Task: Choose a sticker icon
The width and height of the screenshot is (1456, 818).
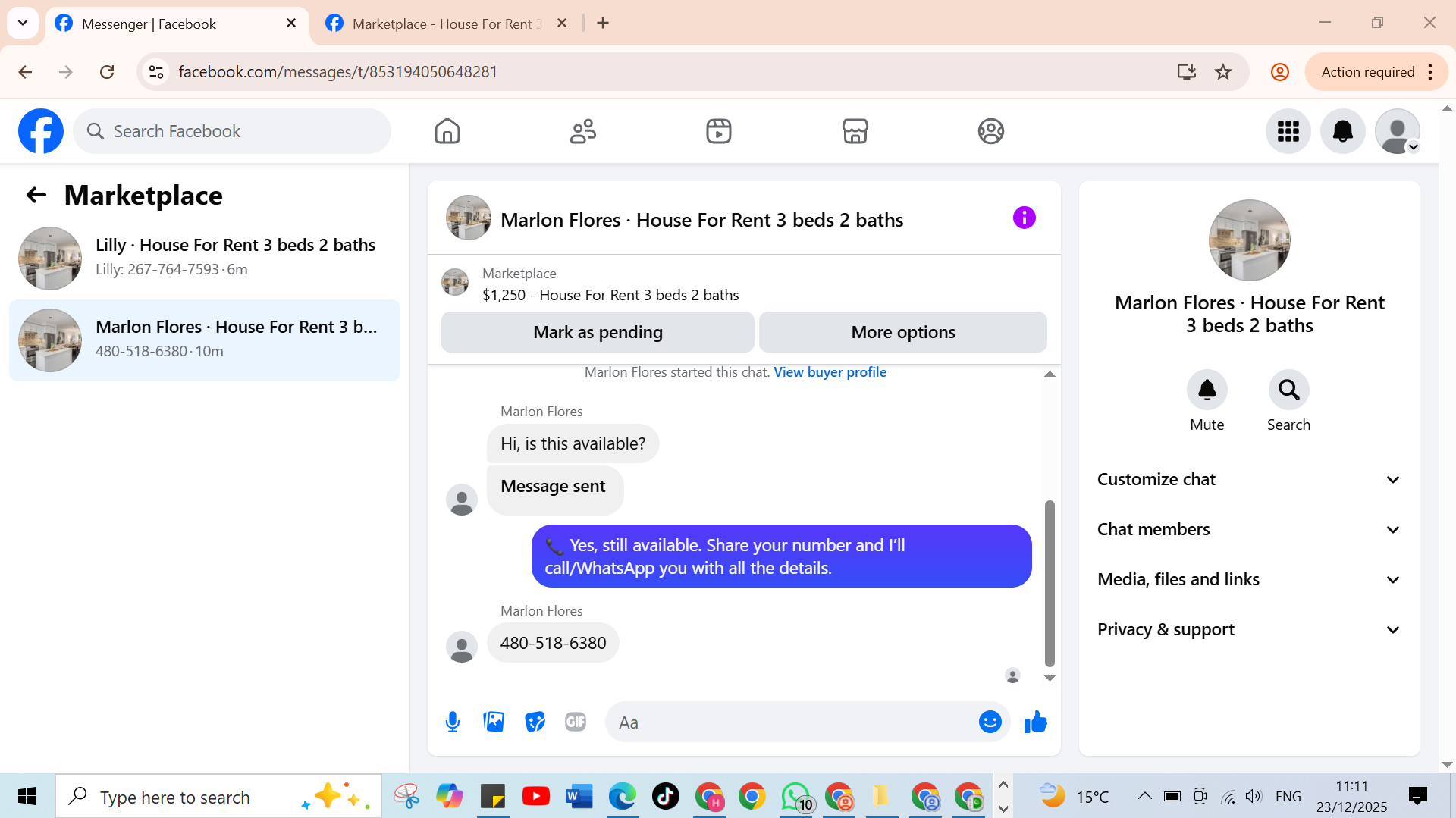Action: coord(535,722)
